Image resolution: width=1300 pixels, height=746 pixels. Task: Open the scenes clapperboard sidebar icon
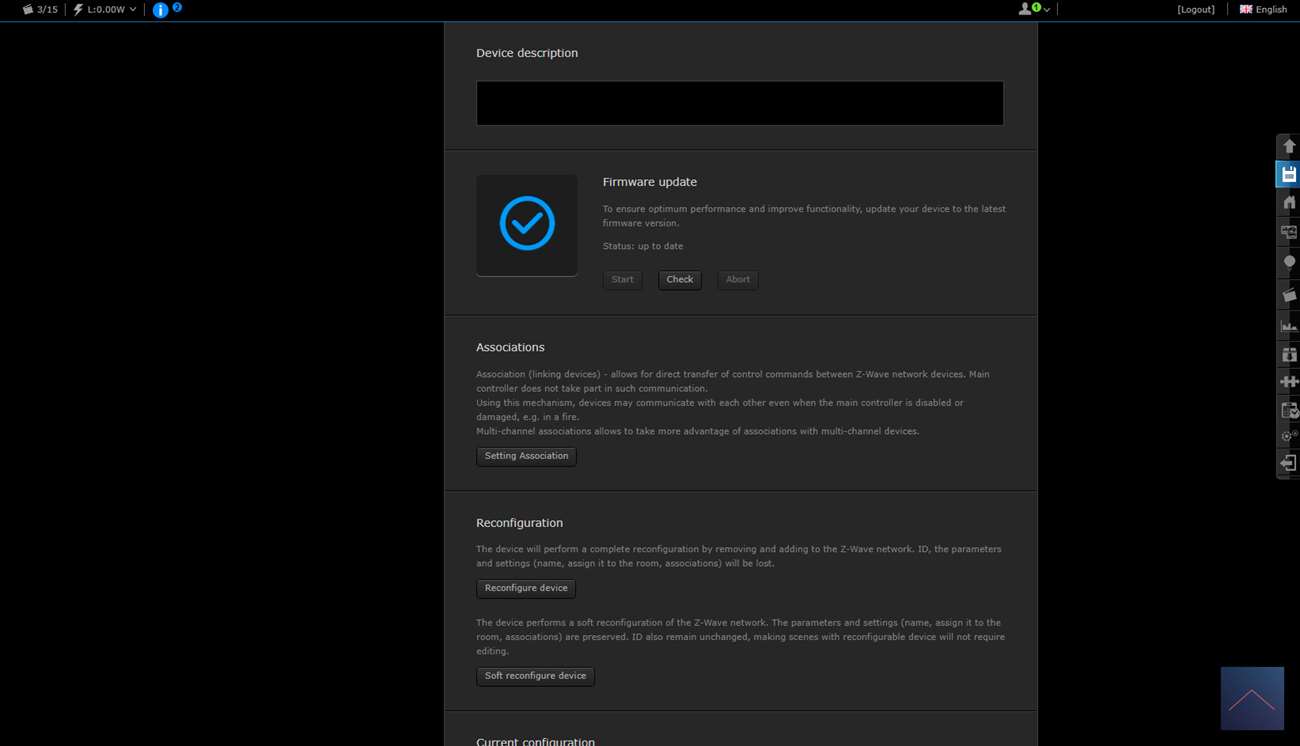pos(1288,295)
